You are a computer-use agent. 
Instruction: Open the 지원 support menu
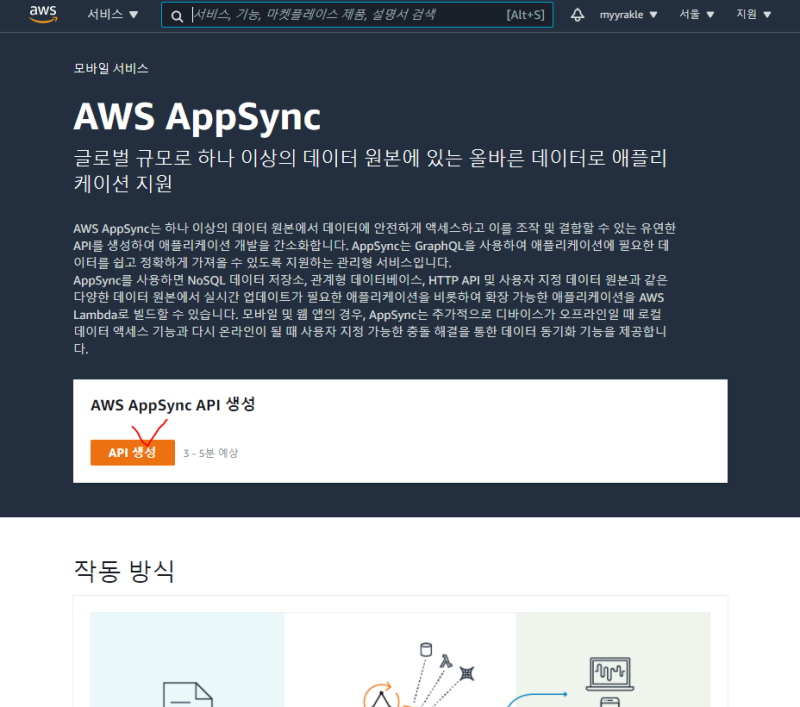(x=752, y=15)
